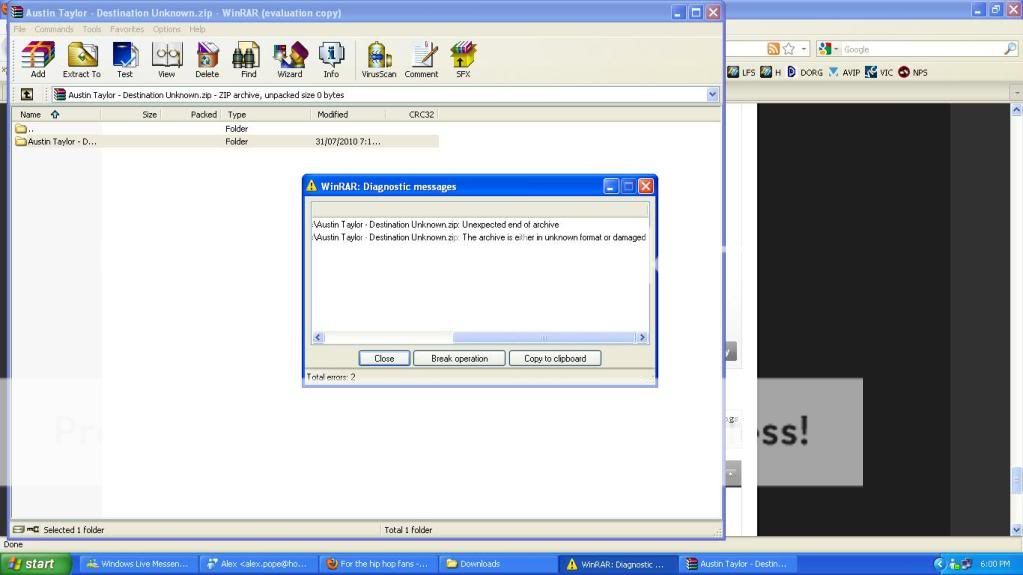The height and width of the screenshot is (575, 1023).
Task: Select the parent '..' folder row
Action: [x=225, y=129]
